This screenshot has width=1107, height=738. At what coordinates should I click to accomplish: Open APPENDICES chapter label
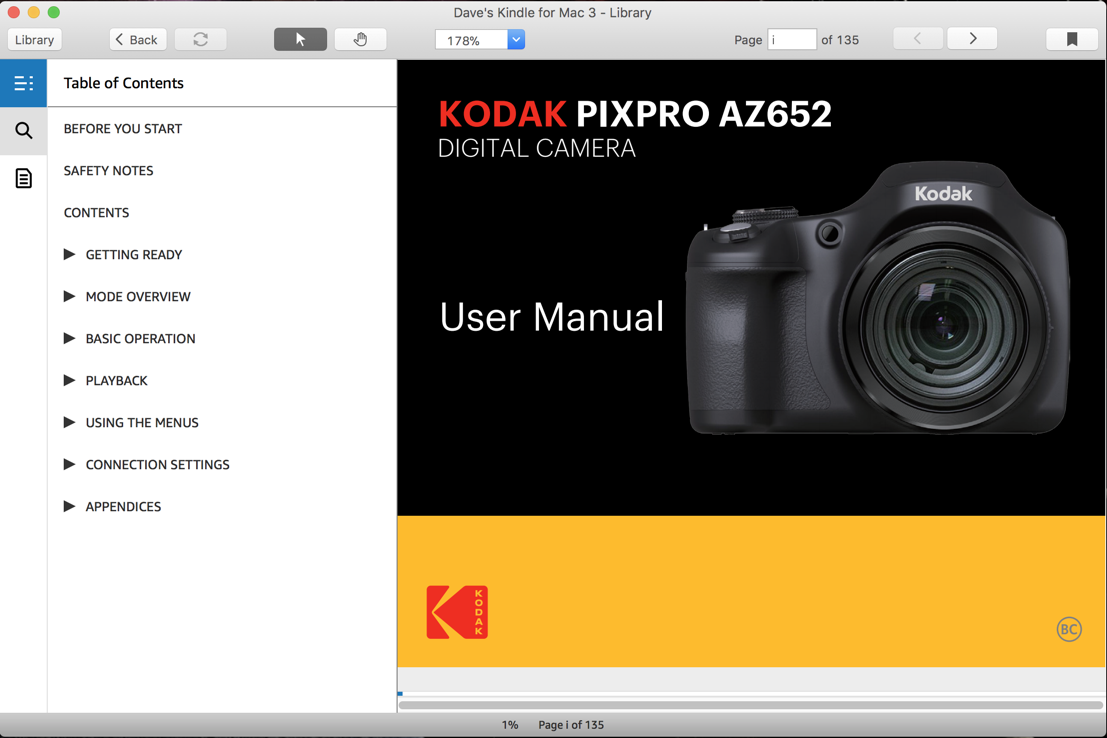pos(124,507)
